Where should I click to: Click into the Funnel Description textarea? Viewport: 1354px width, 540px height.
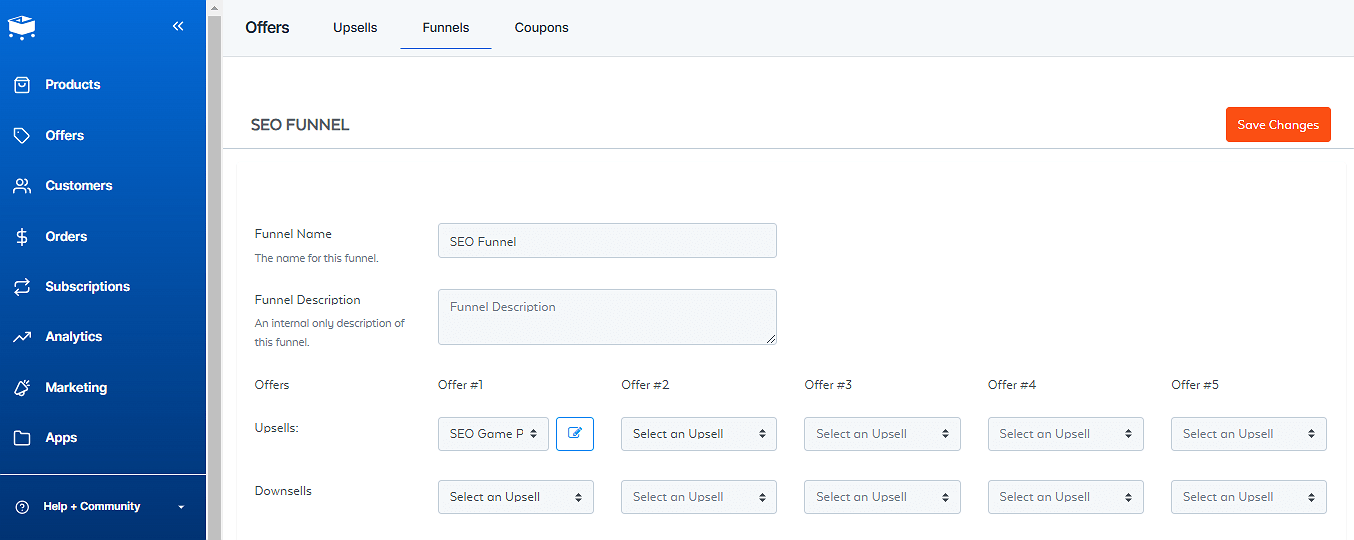click(x=607, y=317)
